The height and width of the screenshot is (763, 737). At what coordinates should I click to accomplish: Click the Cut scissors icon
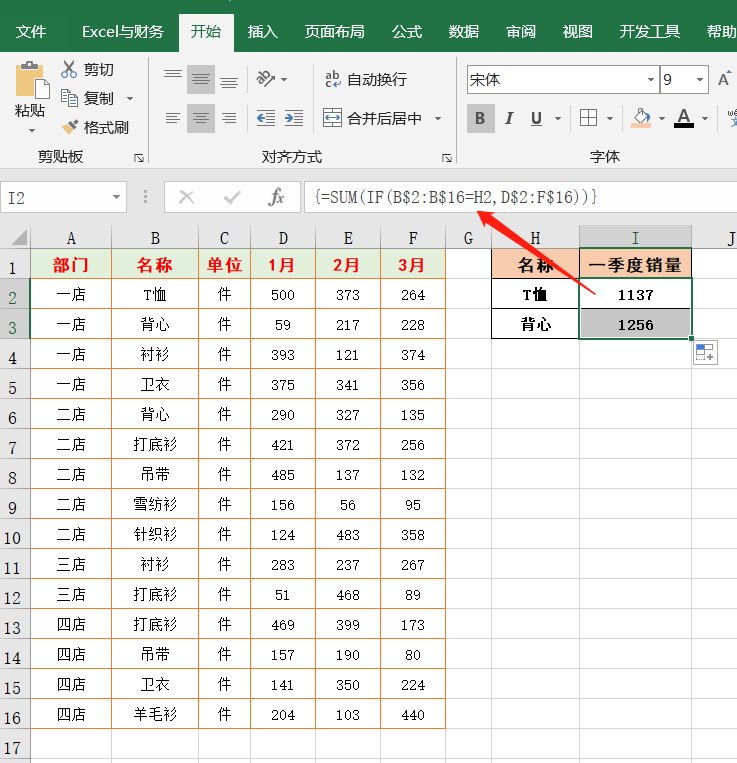click(69, 70)
